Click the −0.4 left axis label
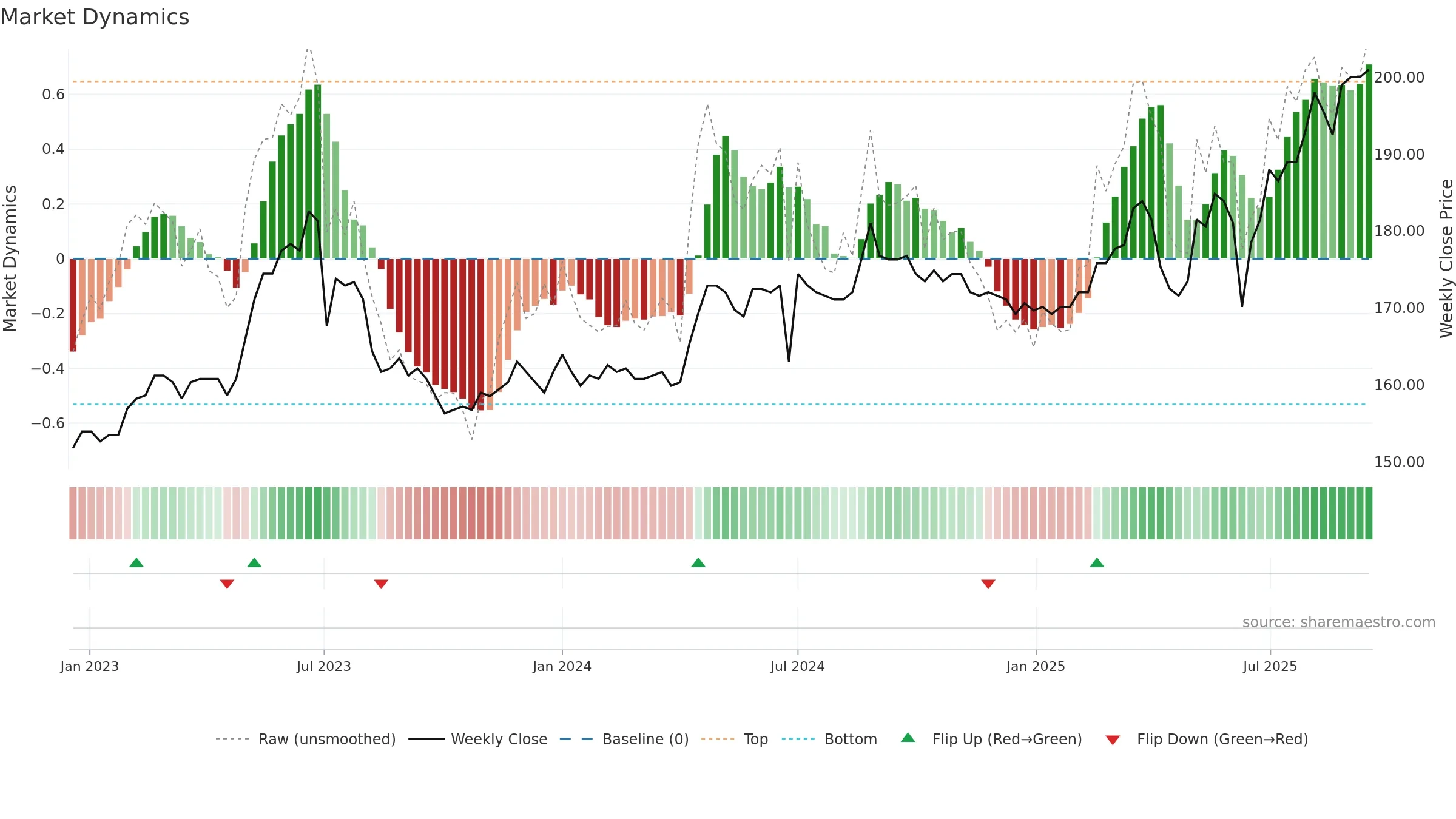Screen dimensions: 1456x819 47,369
